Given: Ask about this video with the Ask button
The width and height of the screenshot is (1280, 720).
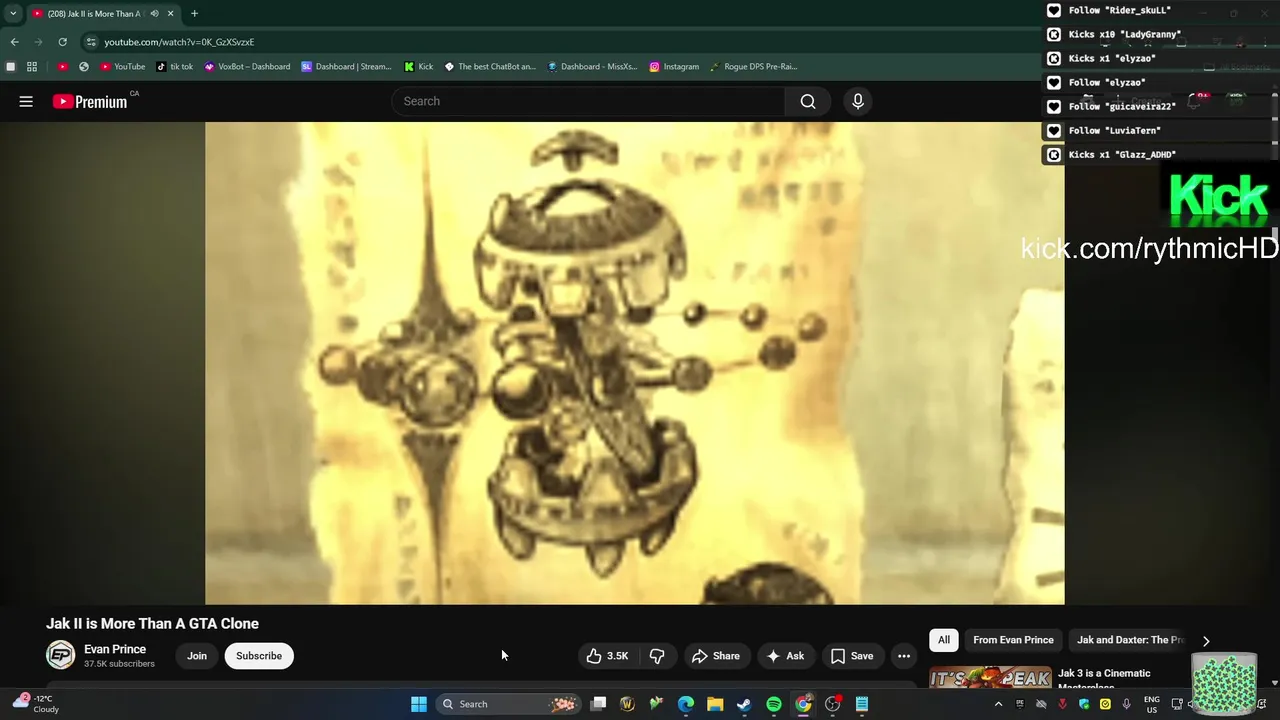Looking at the screenshot, I should (785, 656).
